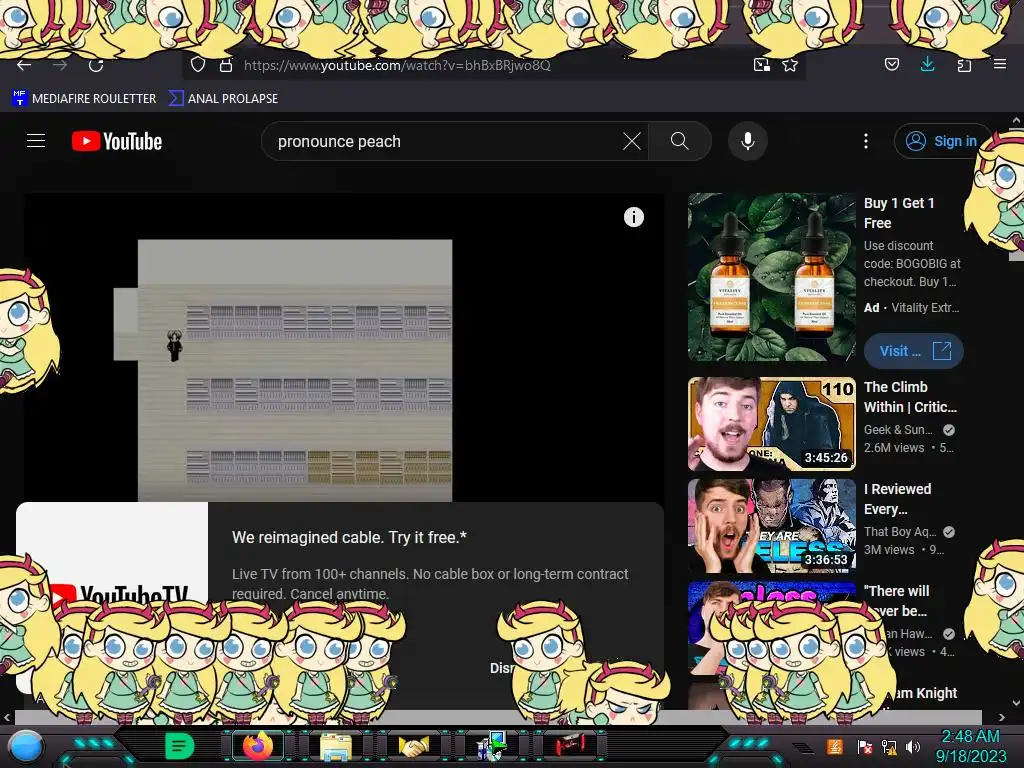This screenshot has height=768, width=1024.
Task: Go to YouTube home via logo
Action: [x=117, y=141]
